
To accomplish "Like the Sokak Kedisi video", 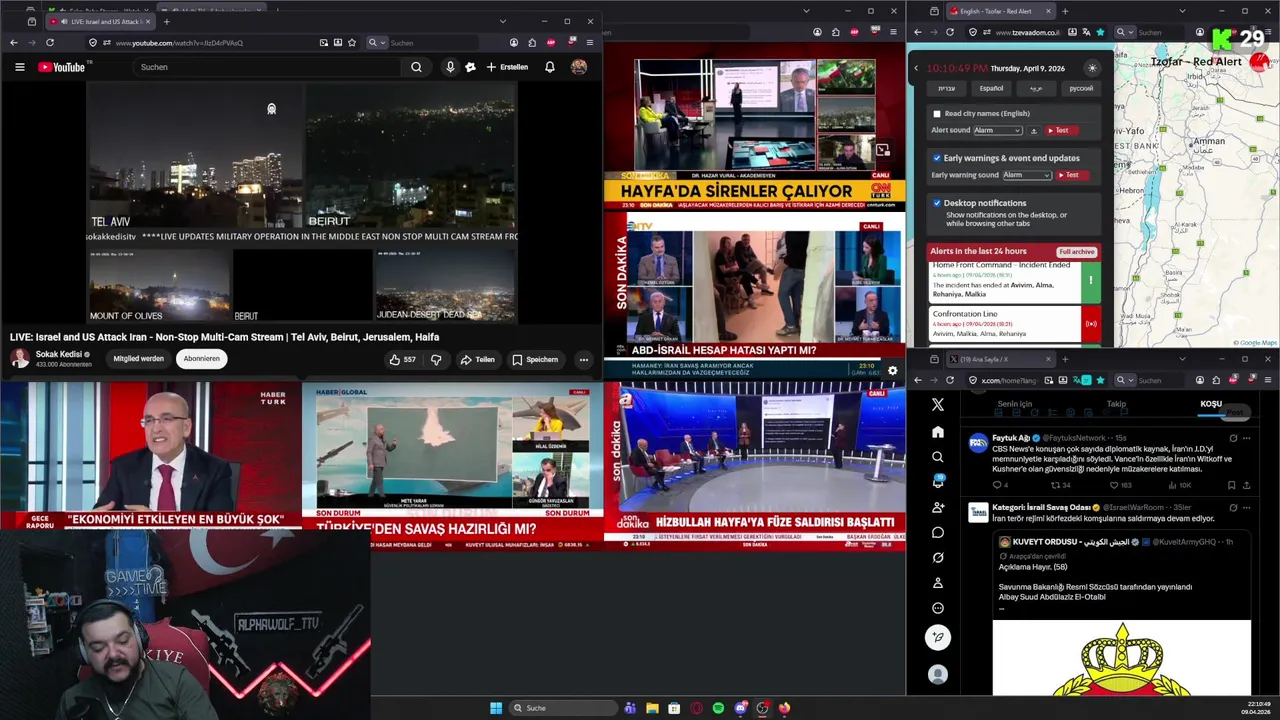I will pyautogui.click(x=402, y=359).
